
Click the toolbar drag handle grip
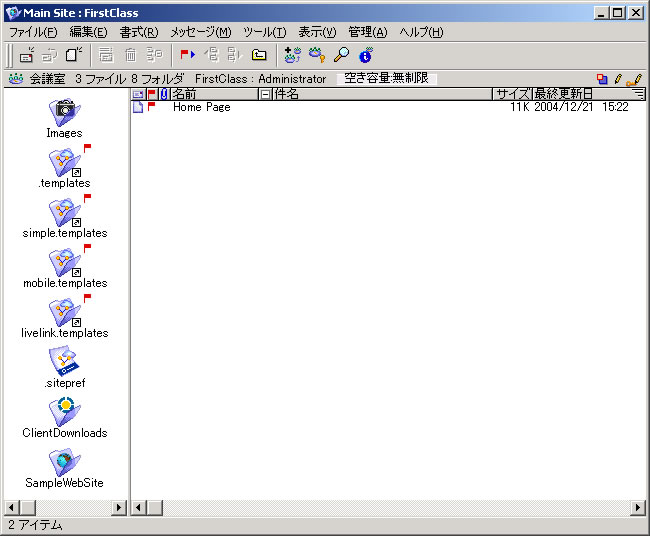pyautogui.click(x=9, y=55)
